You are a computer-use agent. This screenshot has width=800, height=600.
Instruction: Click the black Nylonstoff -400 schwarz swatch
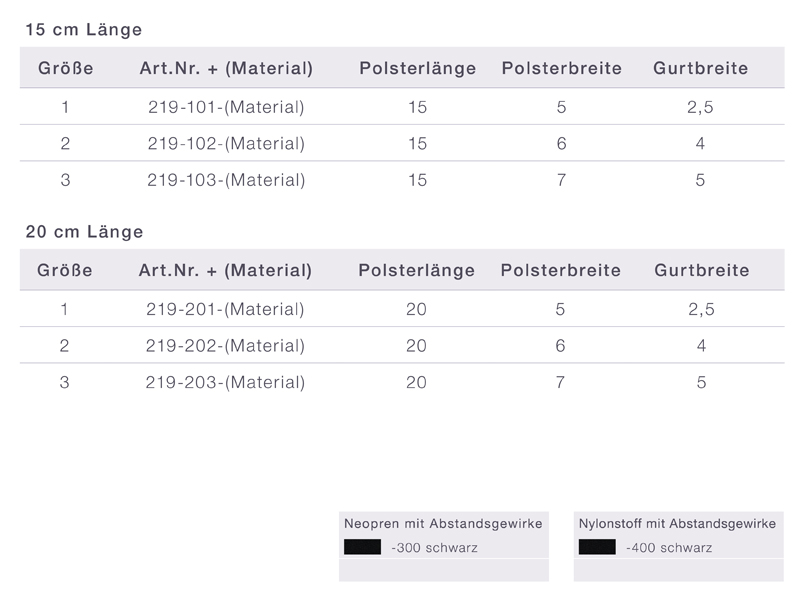point(597,547)
